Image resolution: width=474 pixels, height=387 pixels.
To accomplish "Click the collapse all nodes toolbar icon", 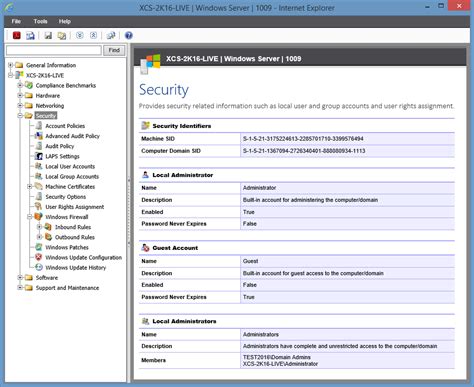I will 94,35.
